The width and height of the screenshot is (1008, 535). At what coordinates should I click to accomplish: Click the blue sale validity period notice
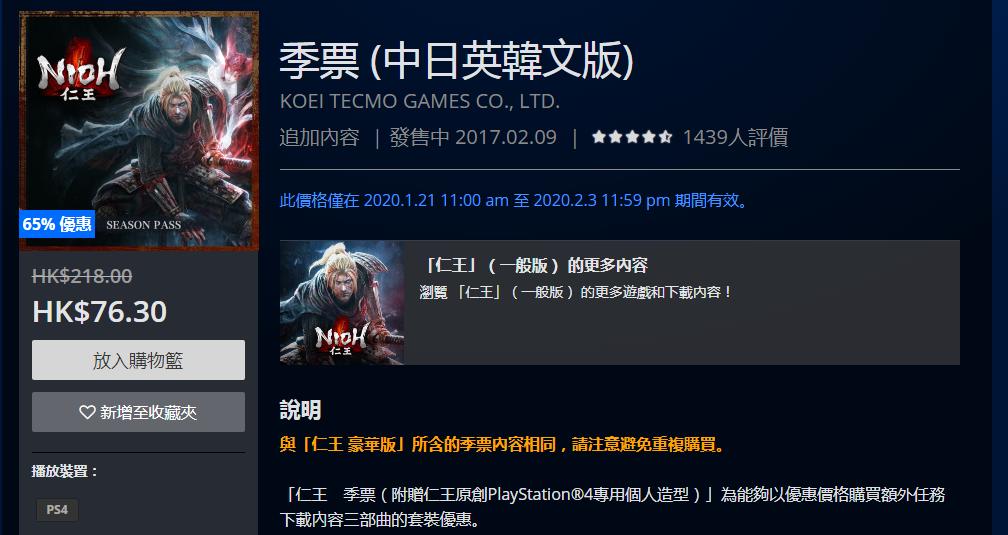click(515, 201)
